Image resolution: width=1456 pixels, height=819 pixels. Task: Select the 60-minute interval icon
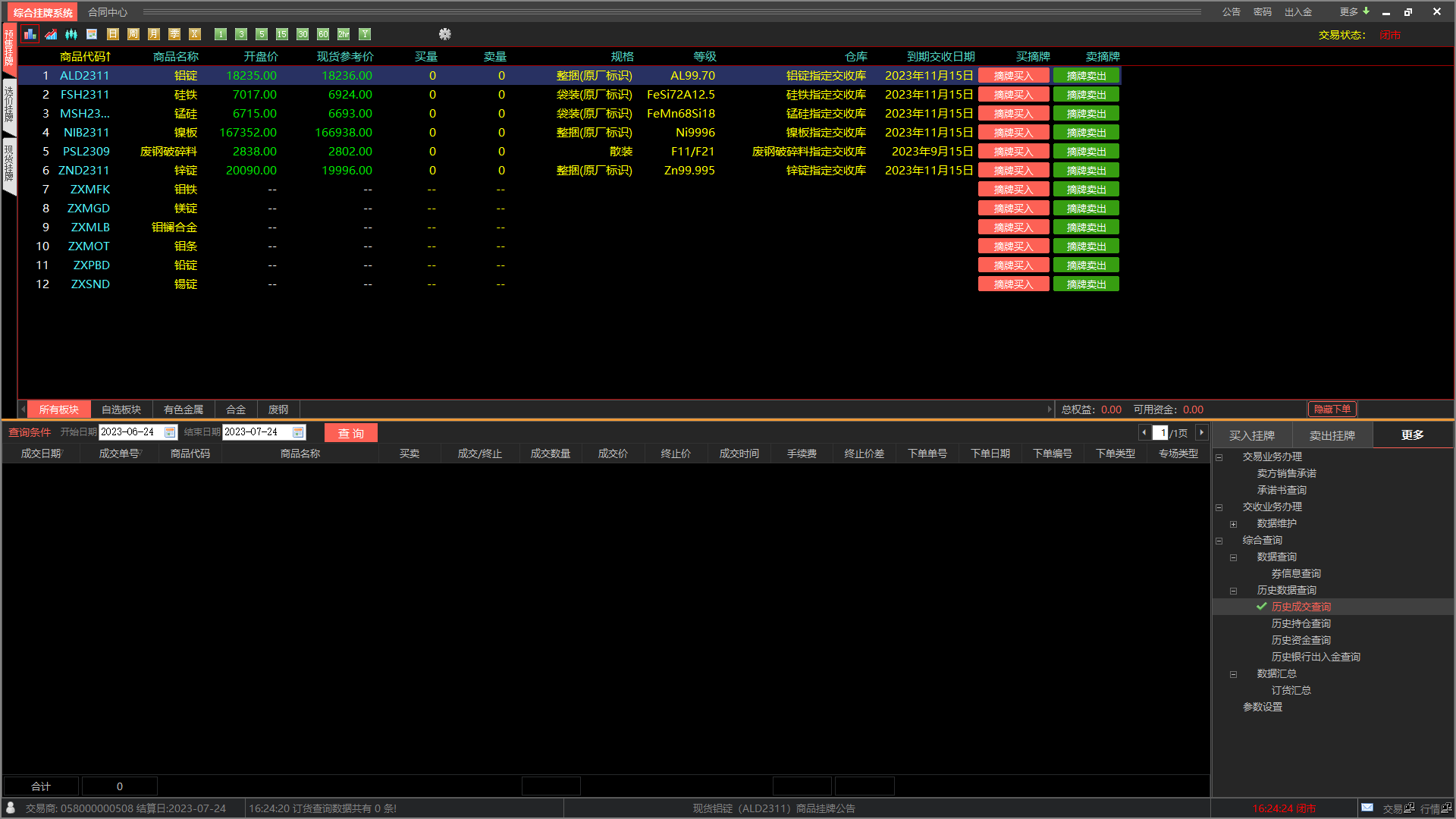pos(323,34)
